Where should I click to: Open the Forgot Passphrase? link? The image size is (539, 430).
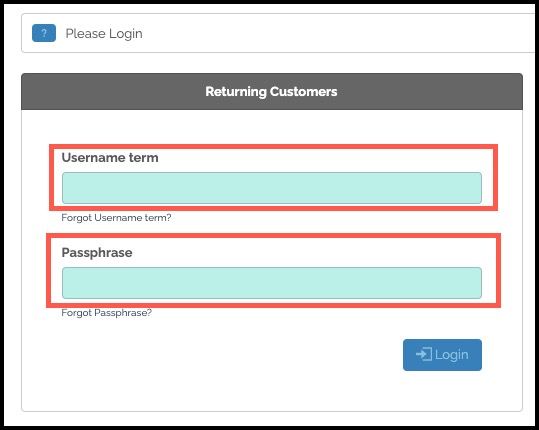[x=107, y=313]
